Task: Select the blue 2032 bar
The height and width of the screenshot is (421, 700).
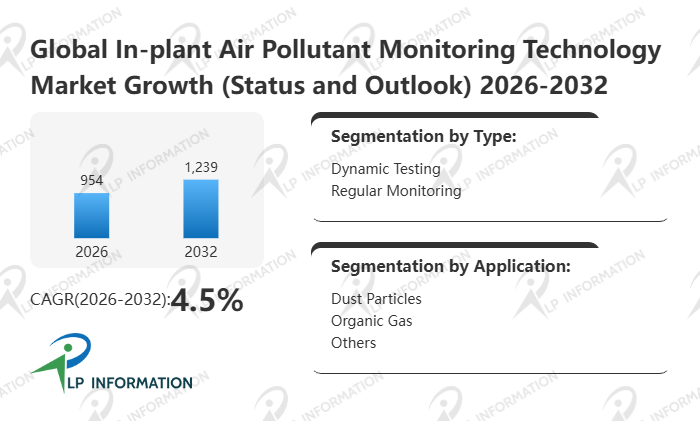Action: pyautogui.click(x=201, y=208)
